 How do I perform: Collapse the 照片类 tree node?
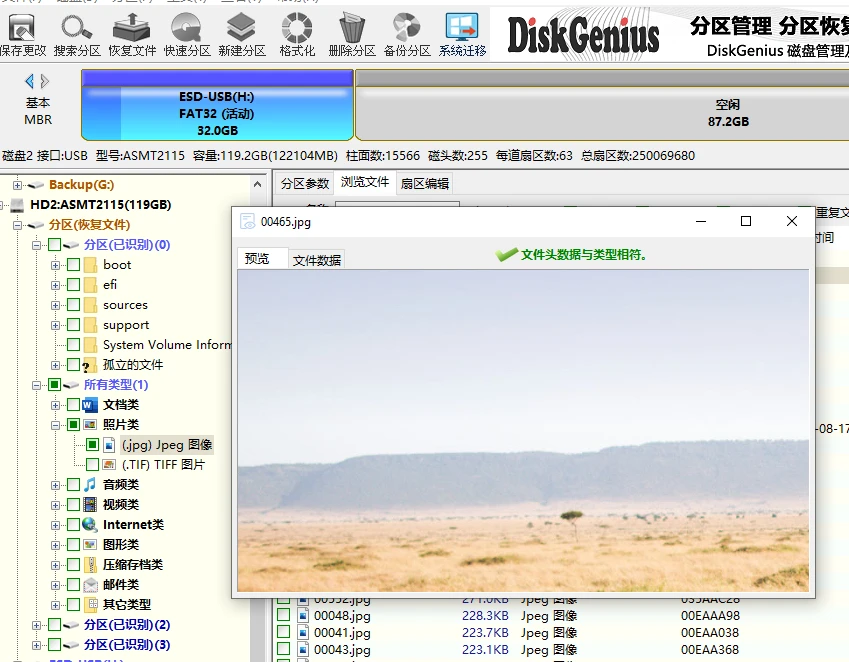pos(55,425)
